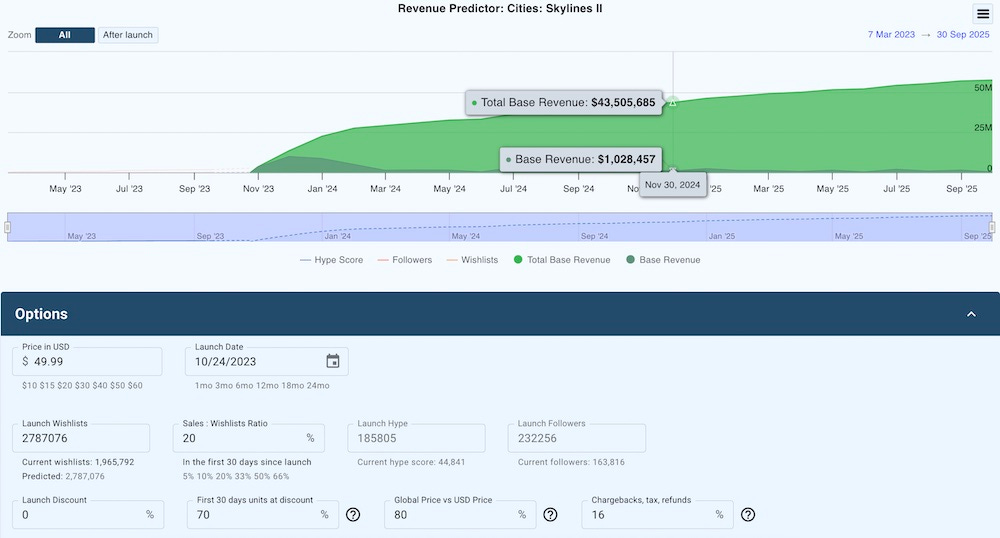This screenshot has width=1000, height=538.
Task: Focus the Launch Discount field
Action: point(88,514)
